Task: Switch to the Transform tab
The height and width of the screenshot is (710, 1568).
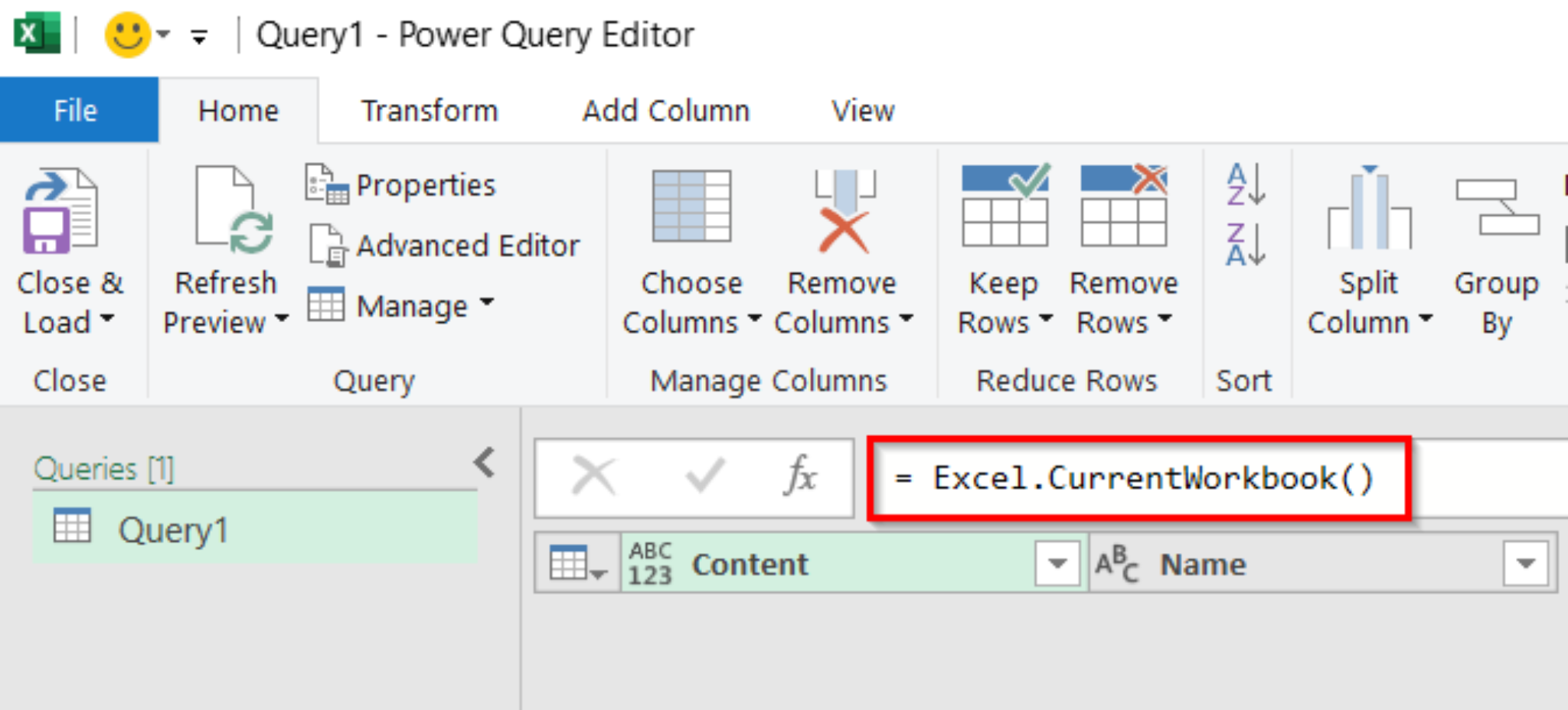Action: [x=430, y=111]
